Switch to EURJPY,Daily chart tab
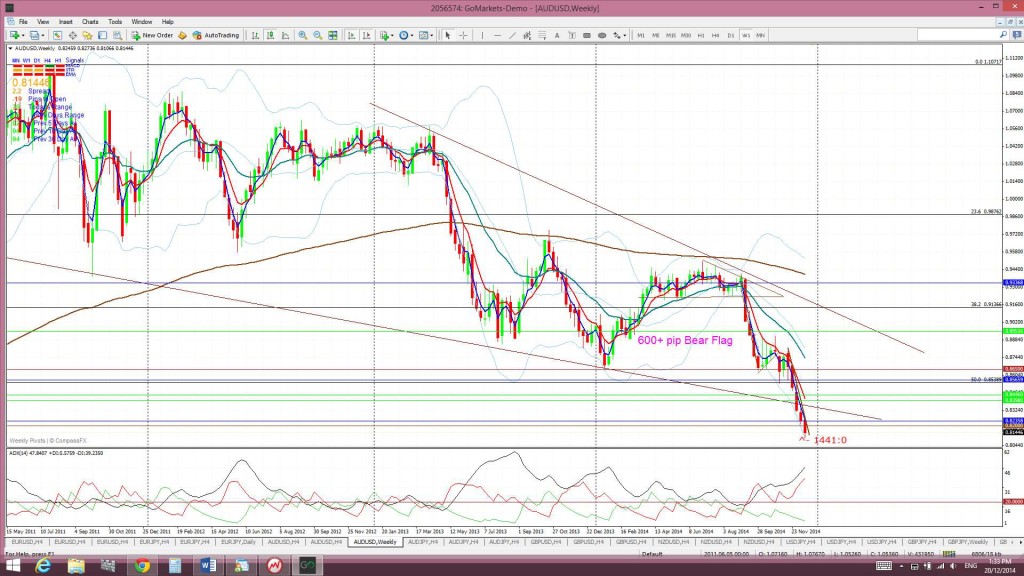The height and width of the screenshot is (576, 1024). [238, 542]
